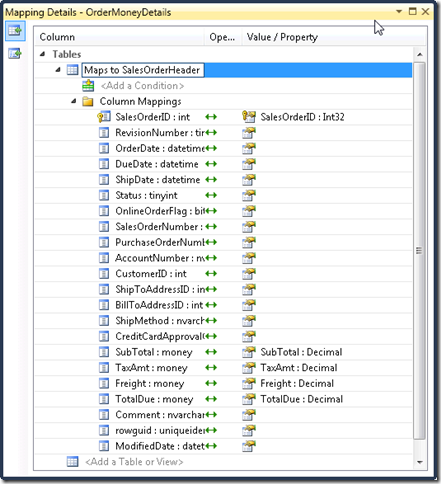Click the Freight mapping arrow operator
This screenshot has width=441, height=484.
[x=211, y=383]
